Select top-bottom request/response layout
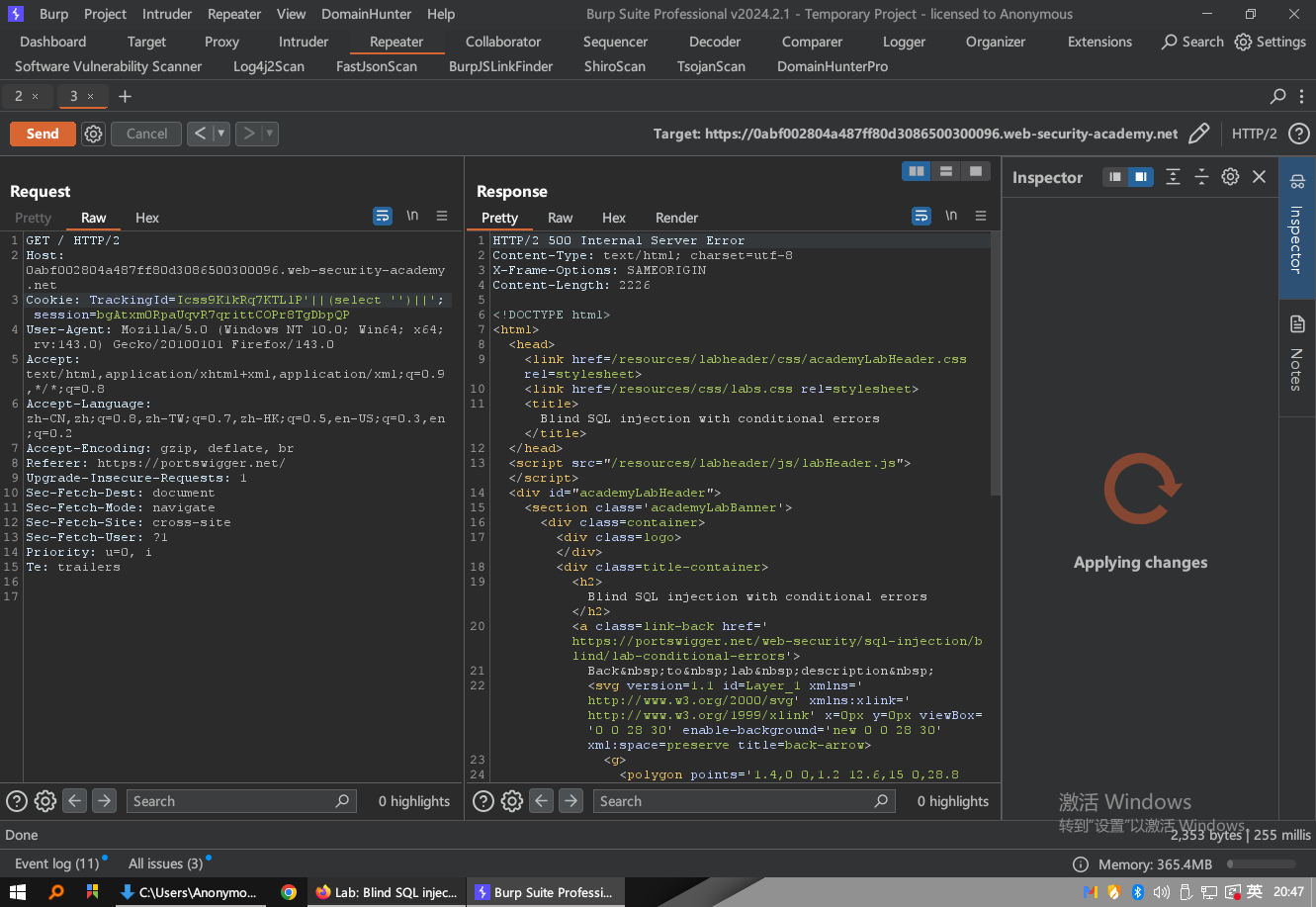Image resolution: width=1316 pixels, height=907 pixels. click(x=946, y=171)
